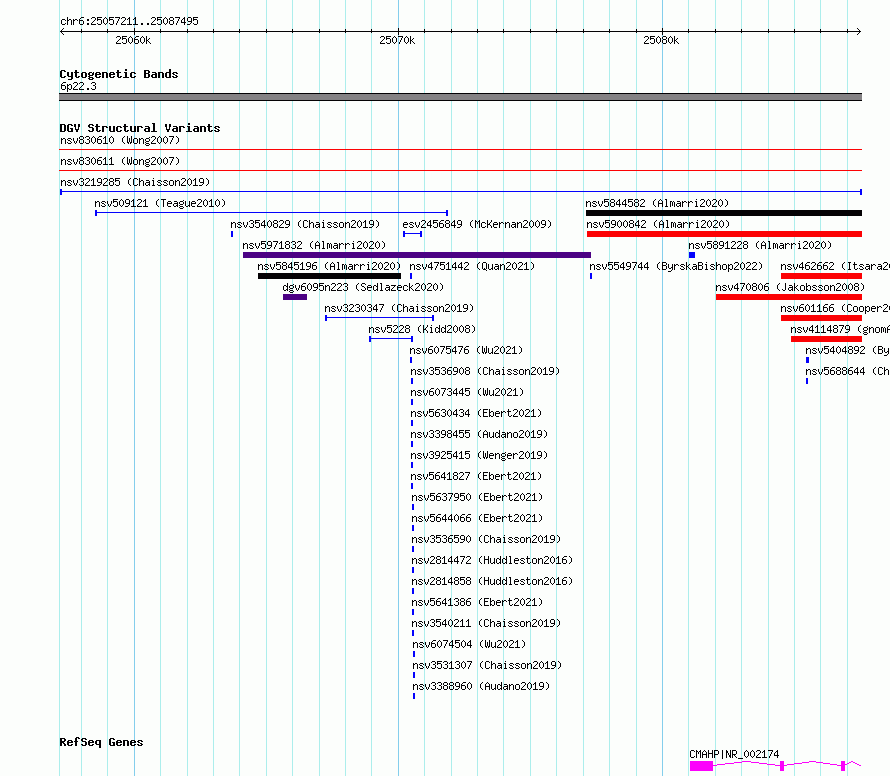Click the Cytogenetic Bands track title
890x776 pixels.
click(119, 74)
